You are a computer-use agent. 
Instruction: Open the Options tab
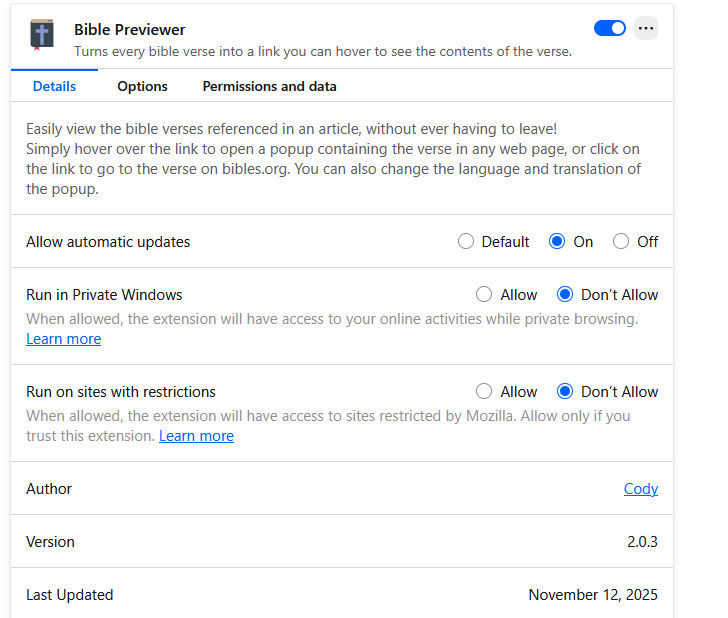pos(142,86)
